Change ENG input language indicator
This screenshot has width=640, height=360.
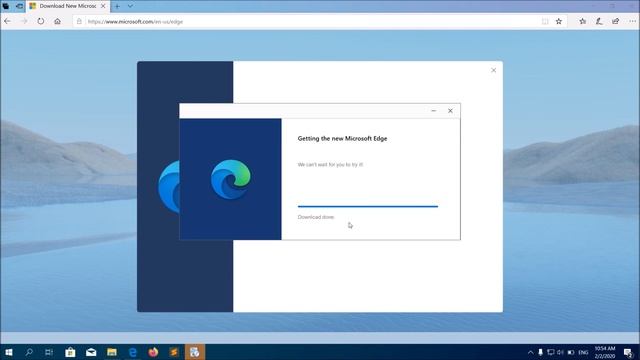point(583,352)
